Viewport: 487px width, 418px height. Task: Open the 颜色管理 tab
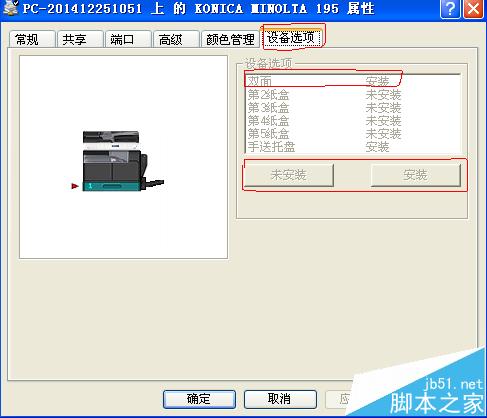(230, 39)
